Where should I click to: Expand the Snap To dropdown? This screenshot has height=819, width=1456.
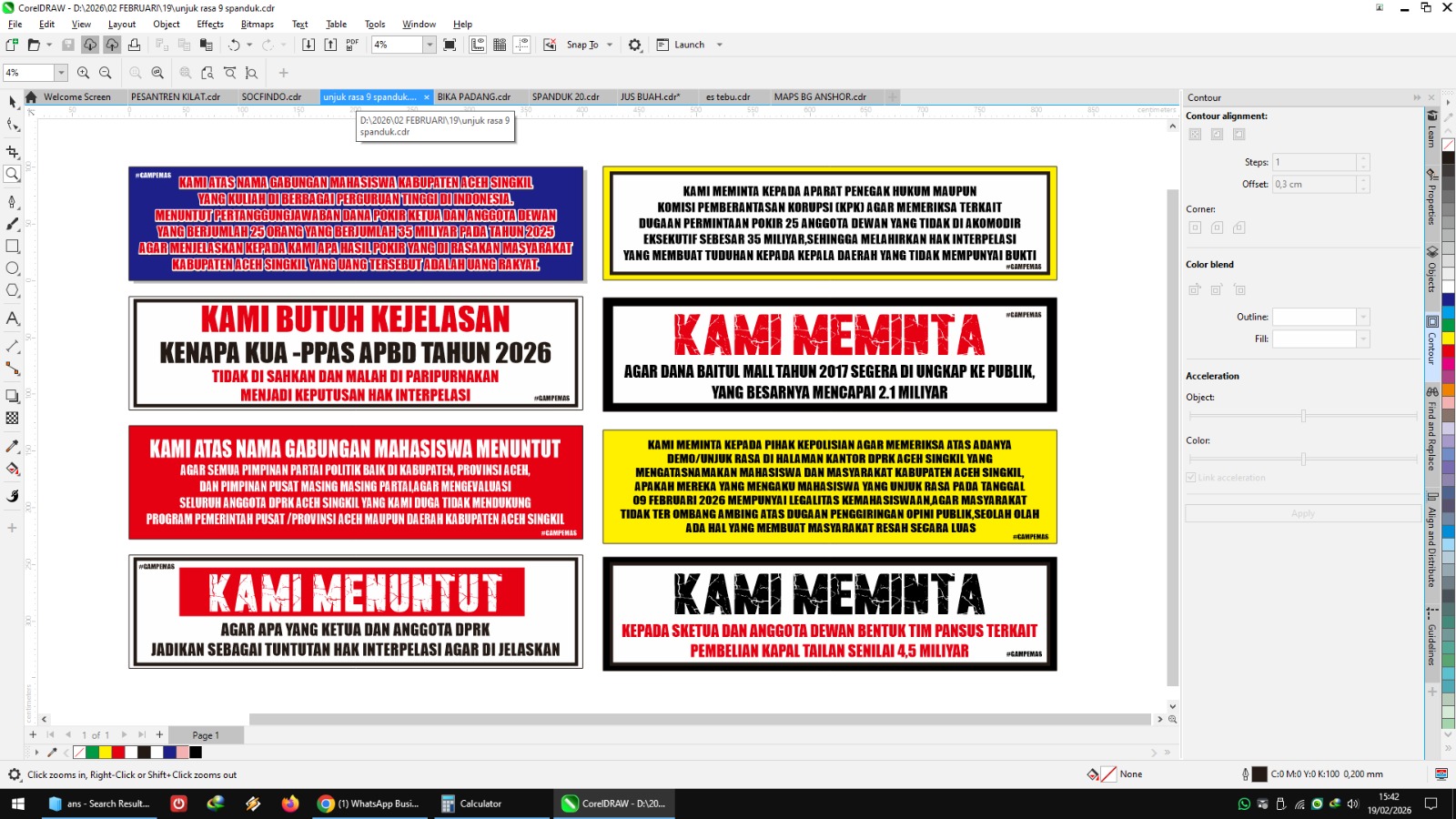coord(610,45)
